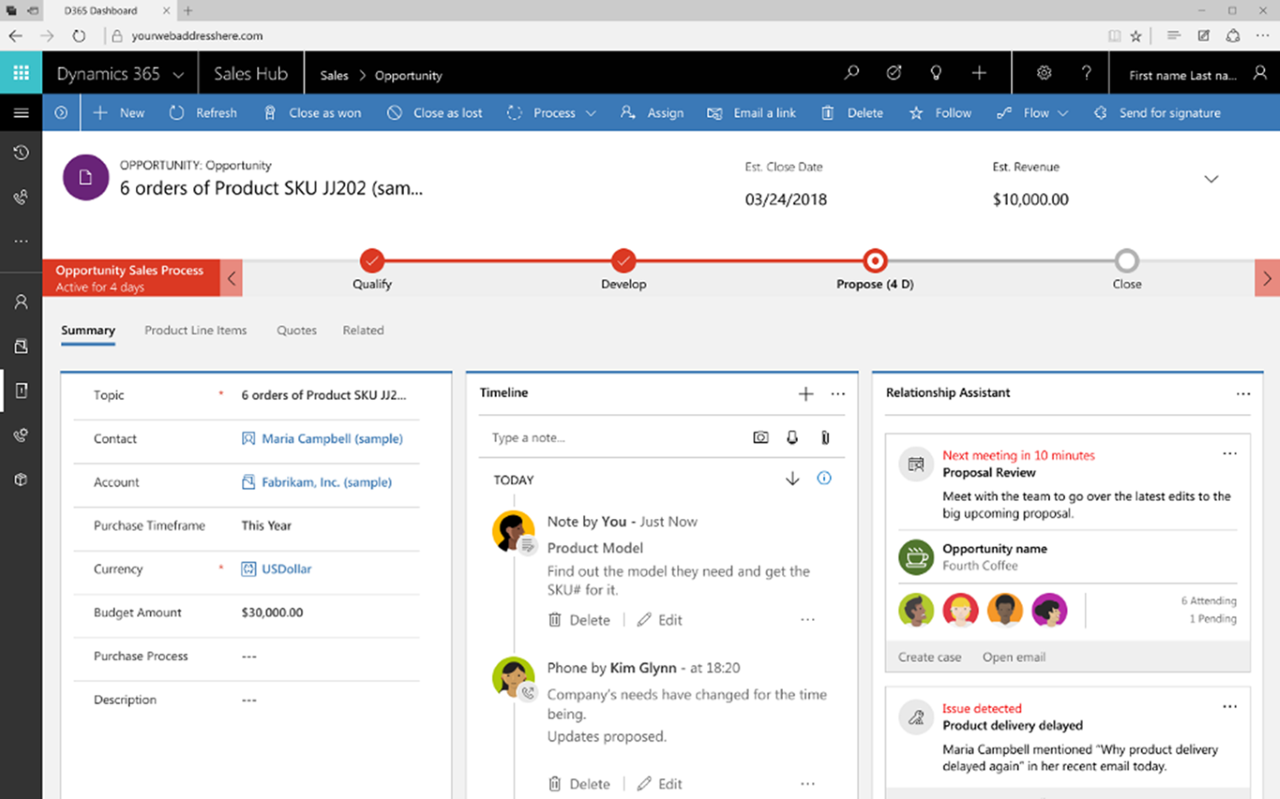This screenshot has width=1280, height=799.
Task: Open the settings gear icon
Action: point(1044,73)
